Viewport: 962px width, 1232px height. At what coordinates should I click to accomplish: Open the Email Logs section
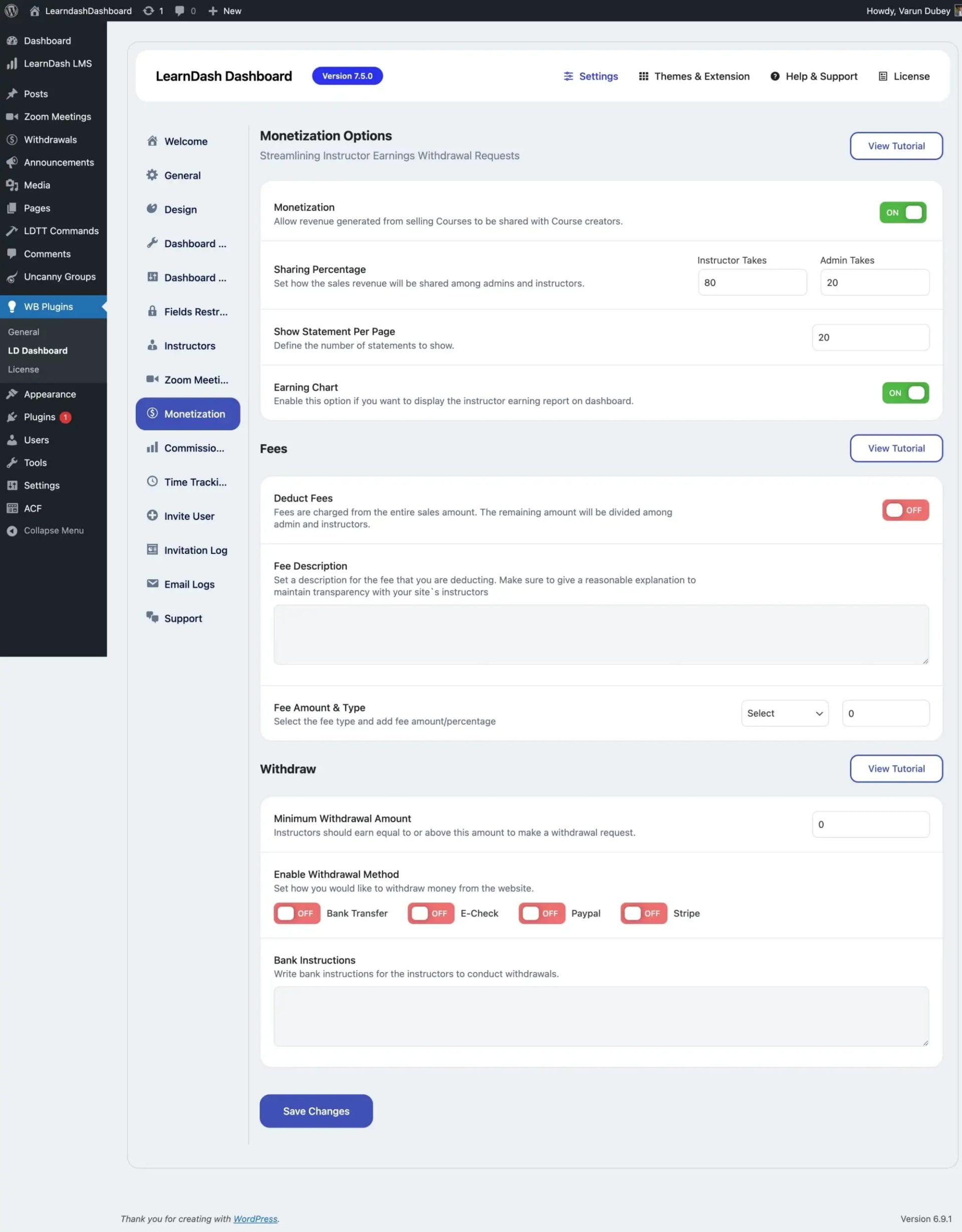pyautogui.click(x=189, y=584)
